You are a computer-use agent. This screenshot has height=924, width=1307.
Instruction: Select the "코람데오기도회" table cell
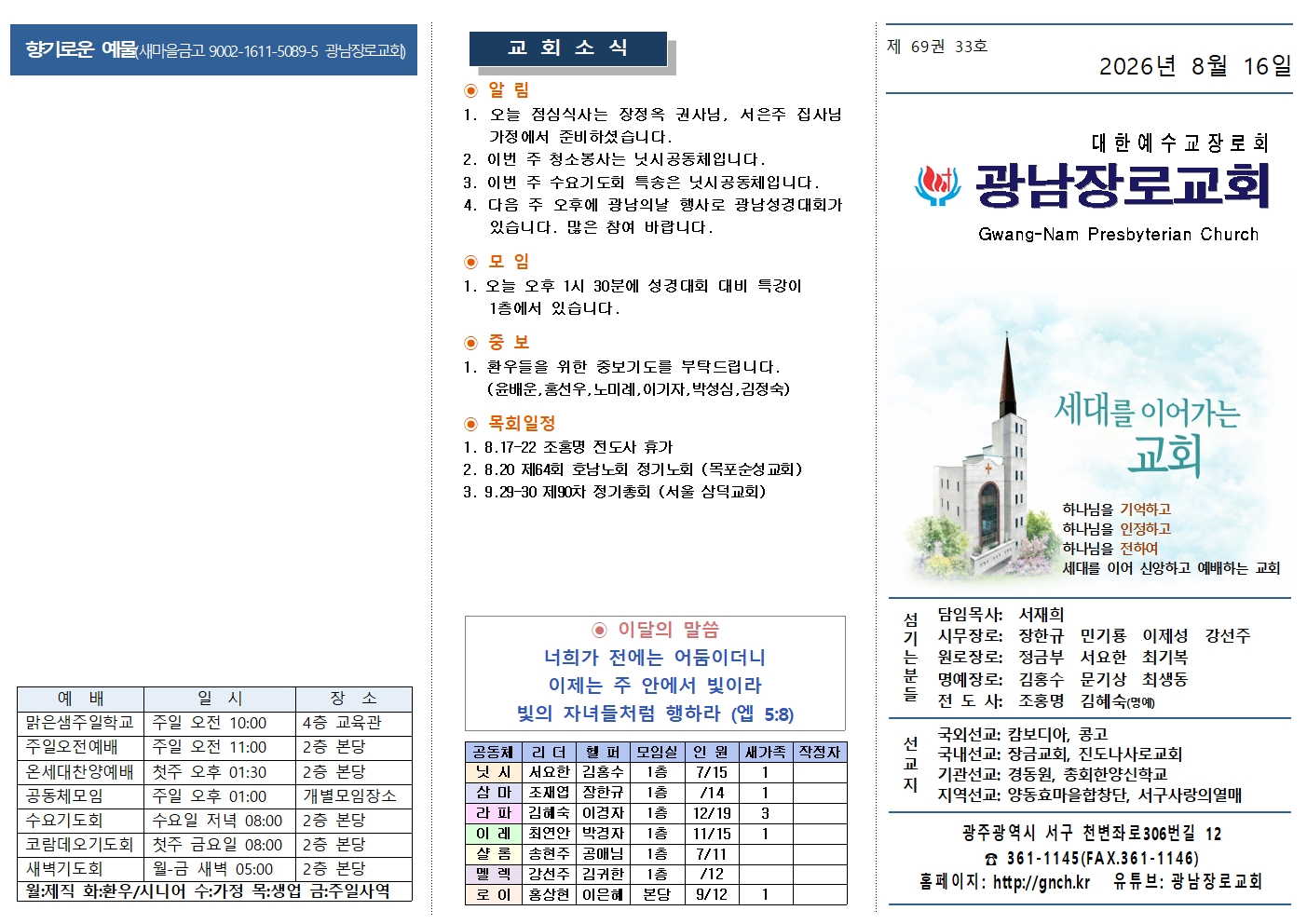pos(80,845)
